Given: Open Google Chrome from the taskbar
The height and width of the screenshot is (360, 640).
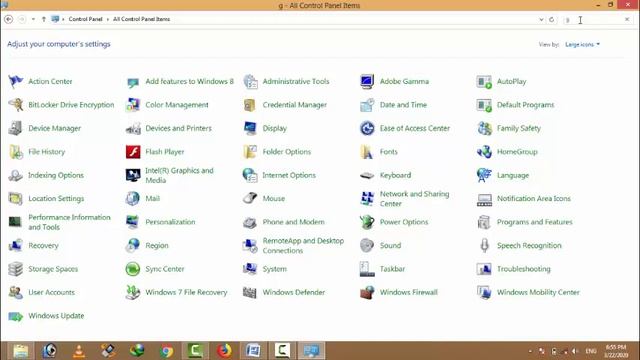Looking at the screenshot, I should pos(166,351).
